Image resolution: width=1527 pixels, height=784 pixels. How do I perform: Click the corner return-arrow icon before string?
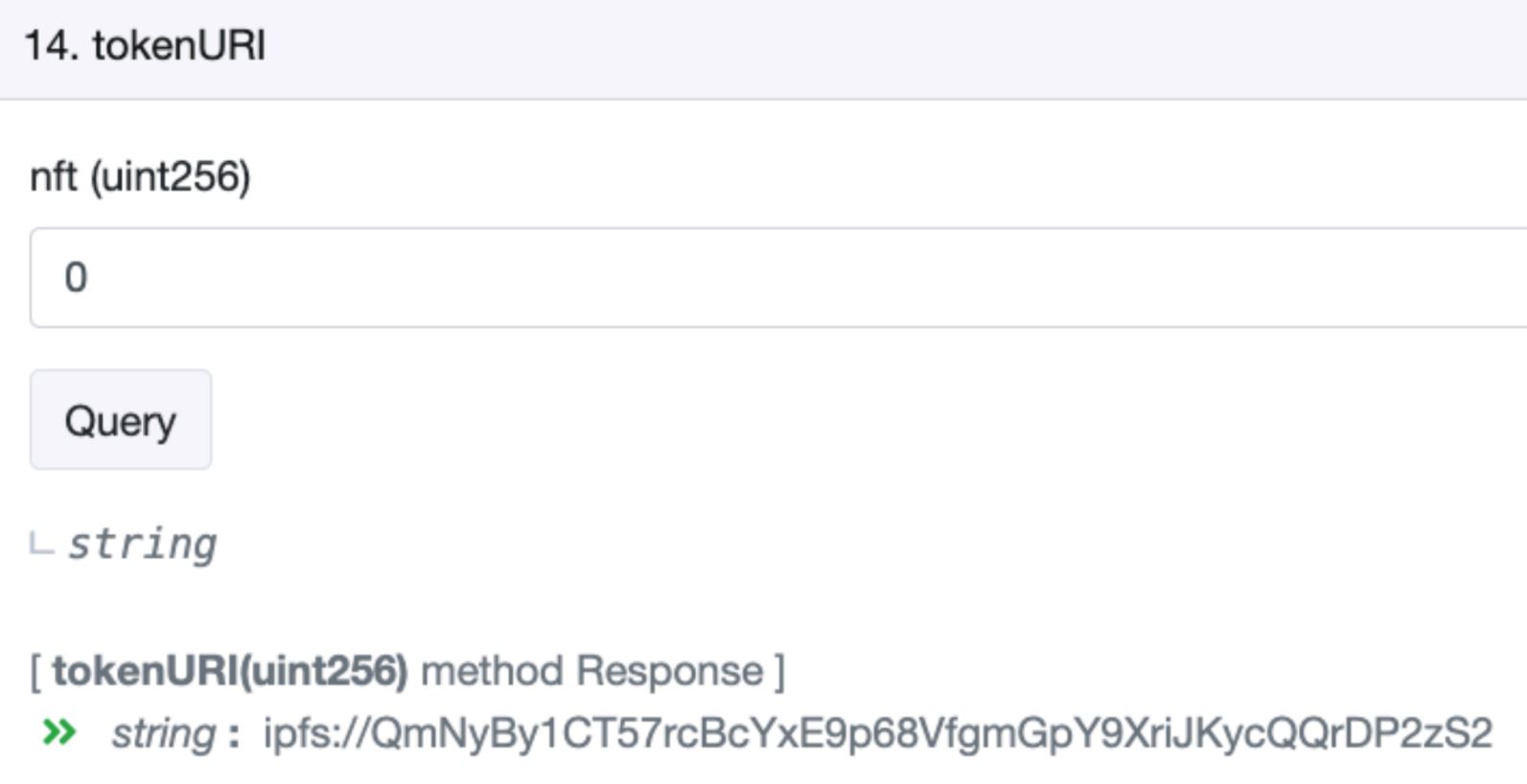pyautogui.click(x=41, y=546)
